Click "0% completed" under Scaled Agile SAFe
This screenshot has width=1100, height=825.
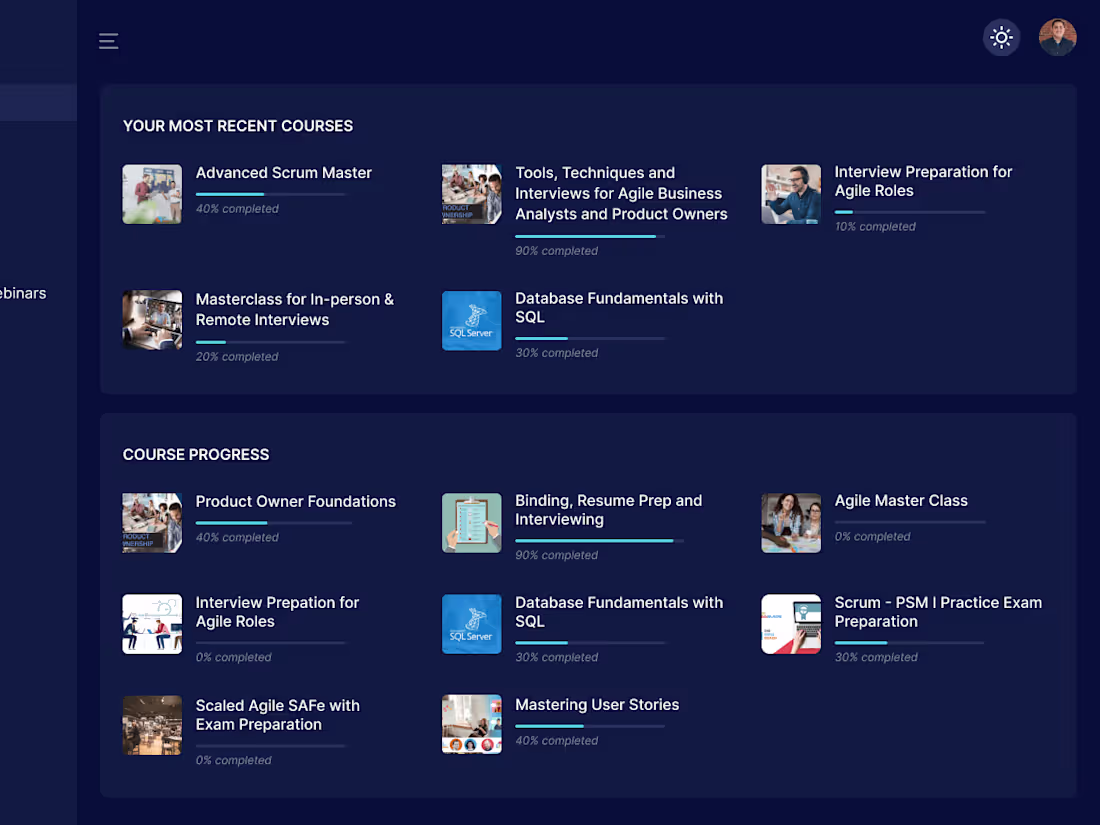[x=234, y=760]
